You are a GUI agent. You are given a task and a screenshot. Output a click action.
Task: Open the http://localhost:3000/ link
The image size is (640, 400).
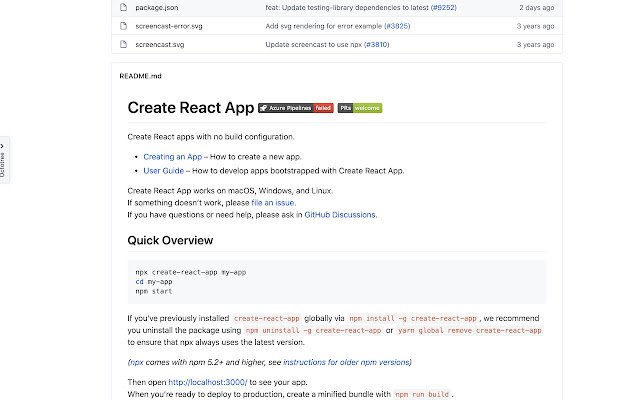coord(208,382)
